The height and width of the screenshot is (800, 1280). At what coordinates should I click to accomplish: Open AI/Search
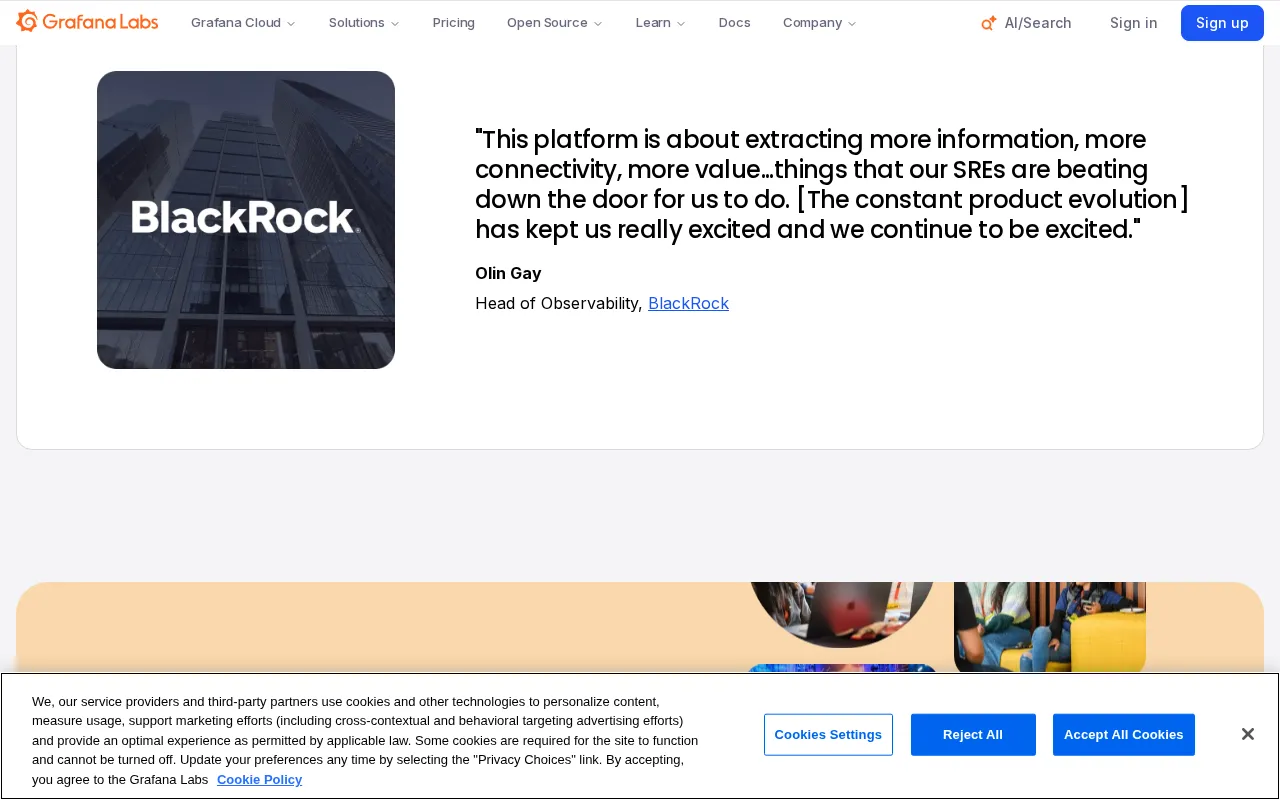[1026, 23]
